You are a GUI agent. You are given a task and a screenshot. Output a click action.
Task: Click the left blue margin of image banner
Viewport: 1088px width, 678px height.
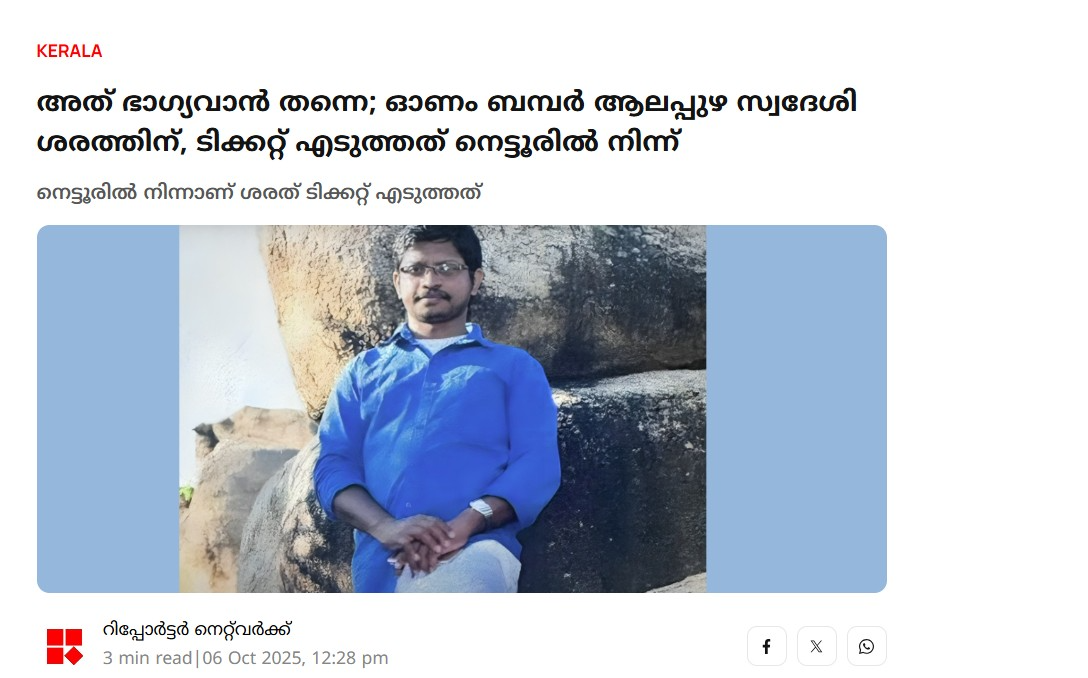[x=108, y=409]
